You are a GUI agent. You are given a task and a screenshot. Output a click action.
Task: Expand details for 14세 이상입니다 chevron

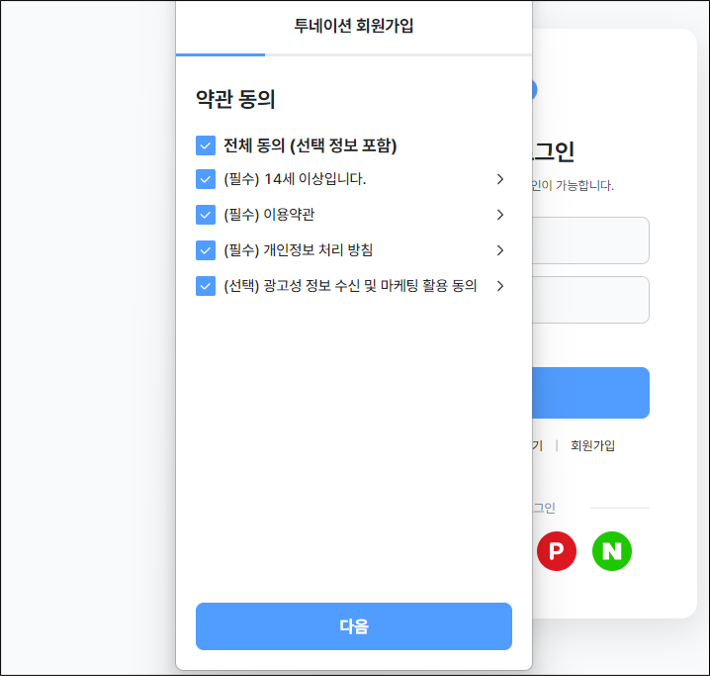[x=500, y=179]
